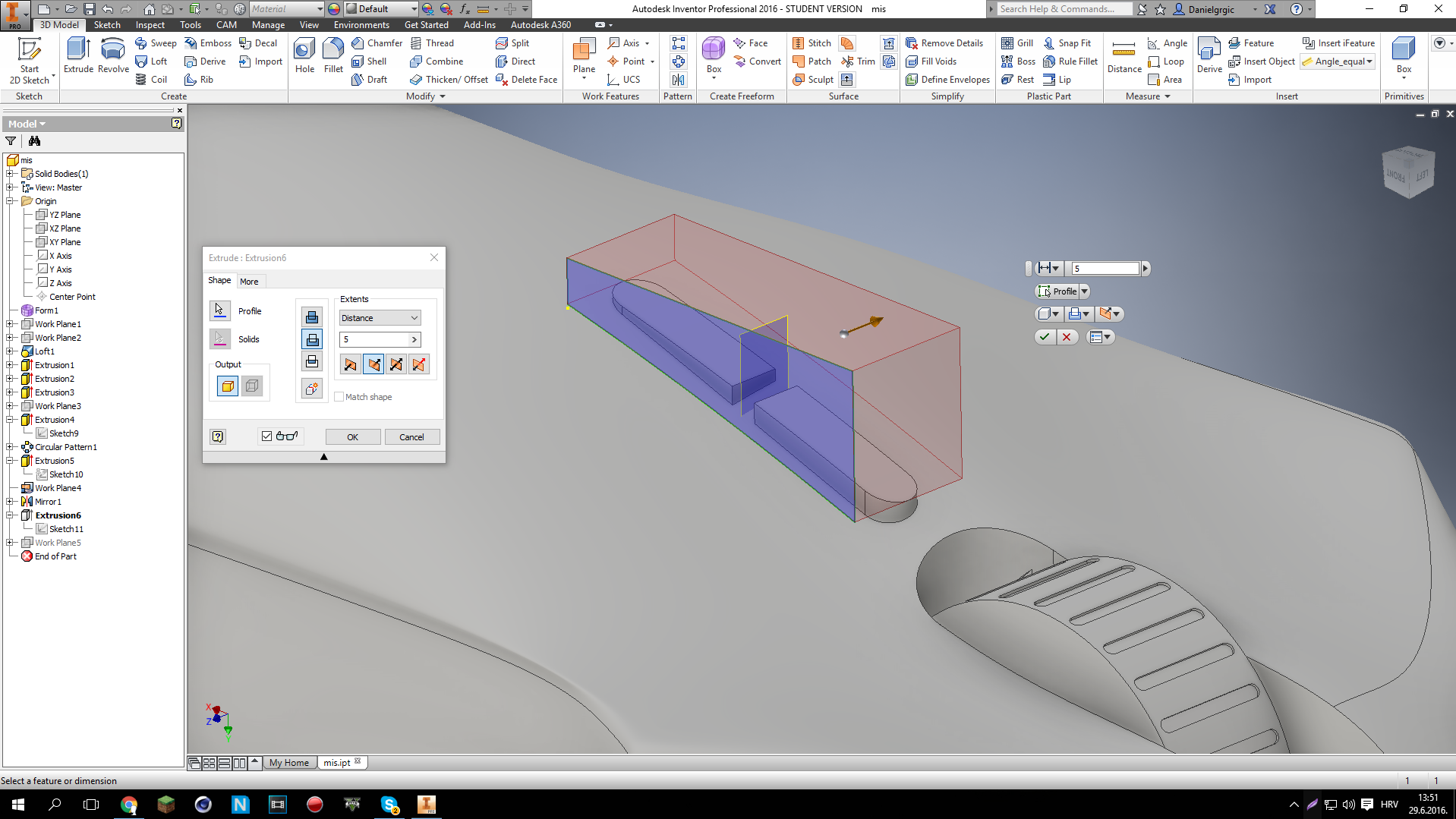This screenshot has height=819, width=1456.
Task: Select the Thread tool
Action: [432, 43]
